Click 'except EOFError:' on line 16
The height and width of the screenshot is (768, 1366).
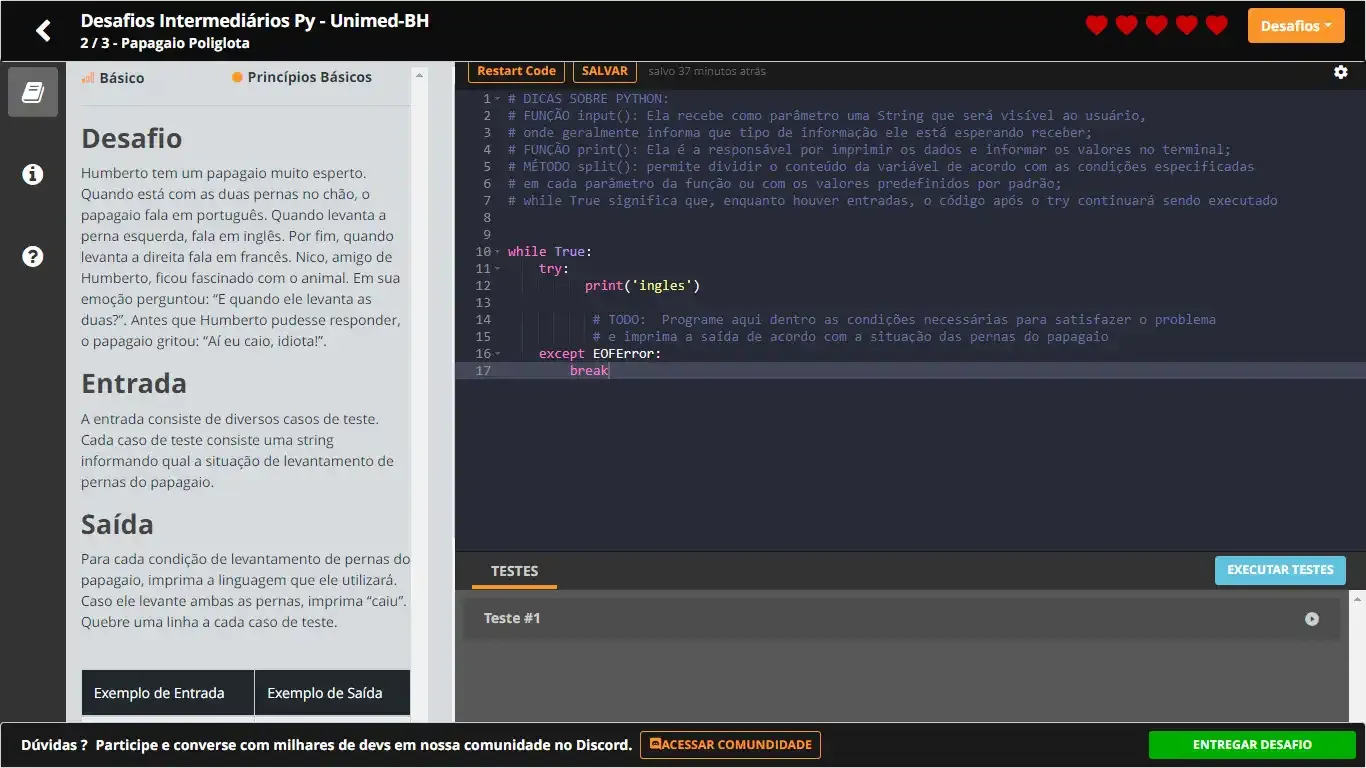600,354
